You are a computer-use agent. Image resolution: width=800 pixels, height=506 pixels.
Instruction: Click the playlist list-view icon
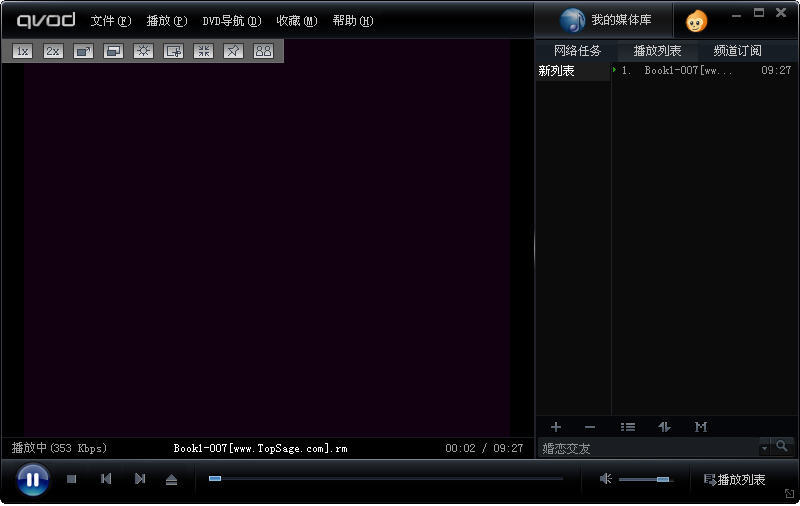tap(628, 427)
